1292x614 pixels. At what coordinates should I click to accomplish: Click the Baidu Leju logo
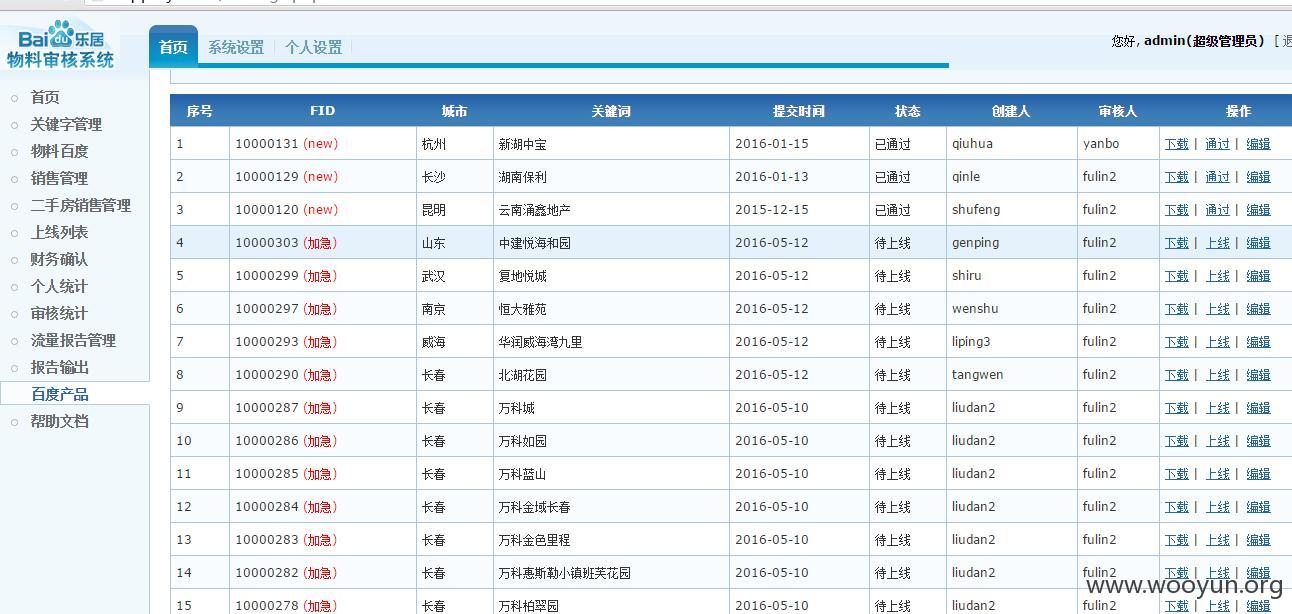pos(61,45)
